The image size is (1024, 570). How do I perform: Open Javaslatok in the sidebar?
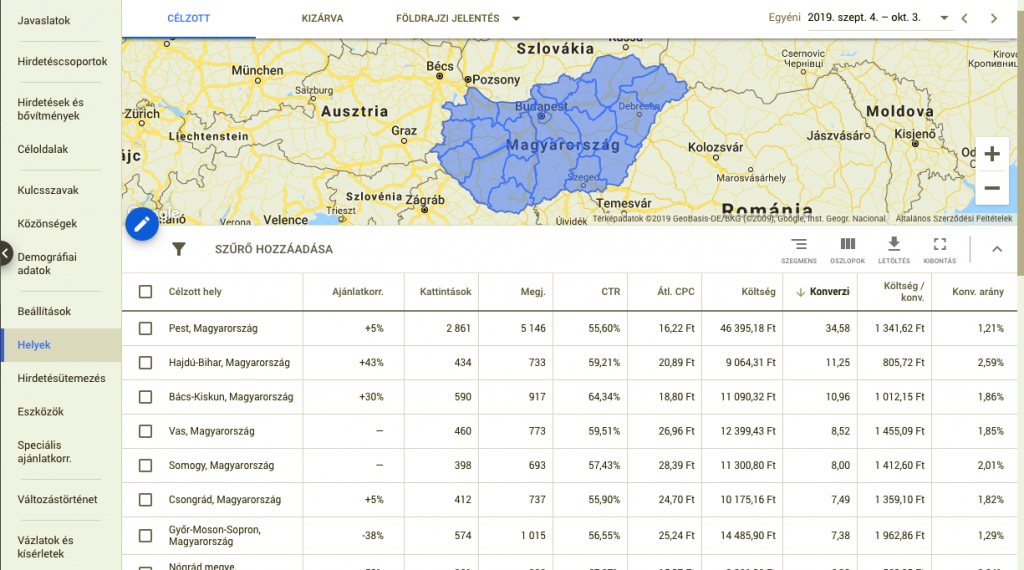point(44,20)
